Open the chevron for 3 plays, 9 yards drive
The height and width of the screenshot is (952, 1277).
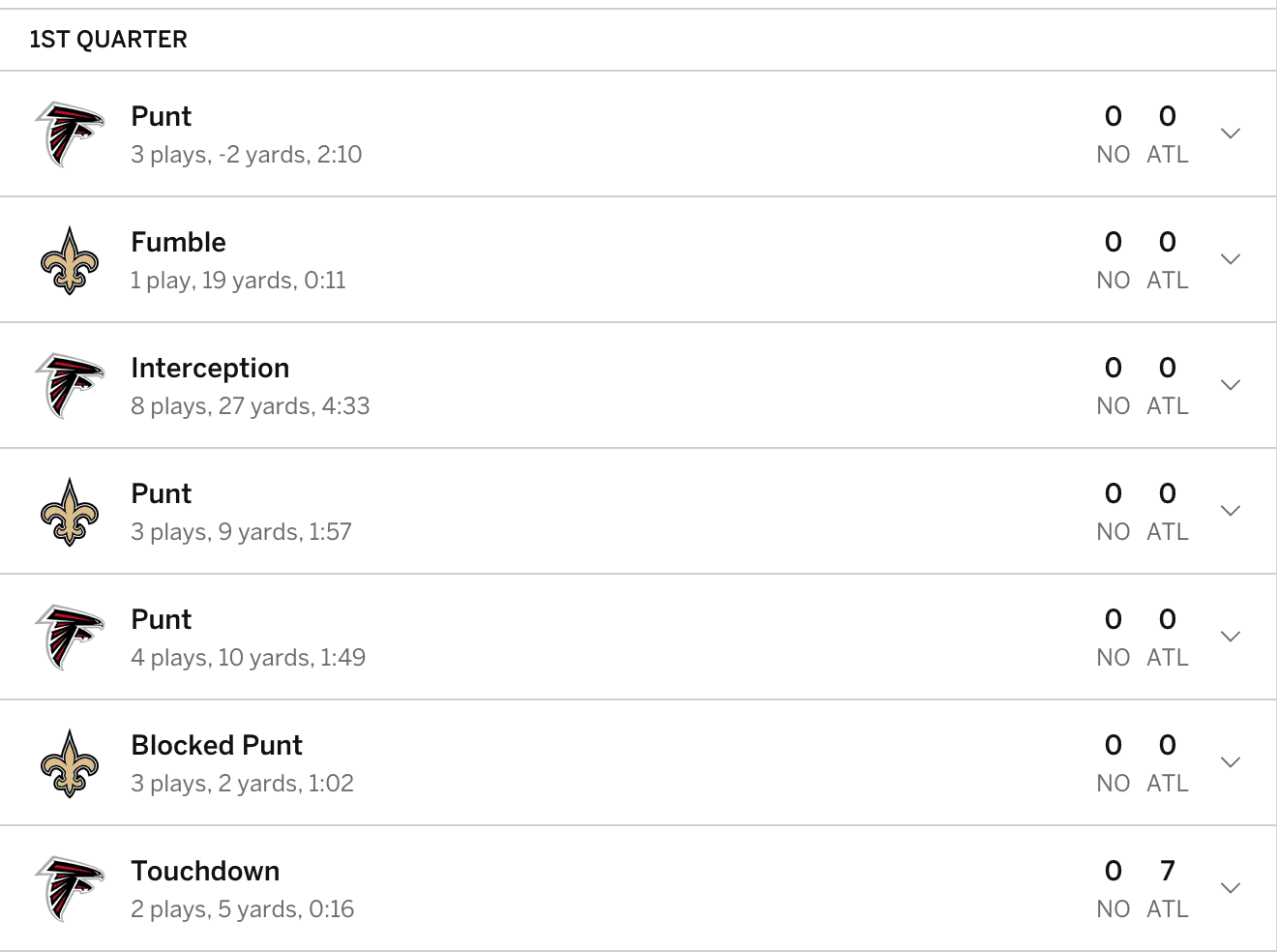(x=1231, y=511)
